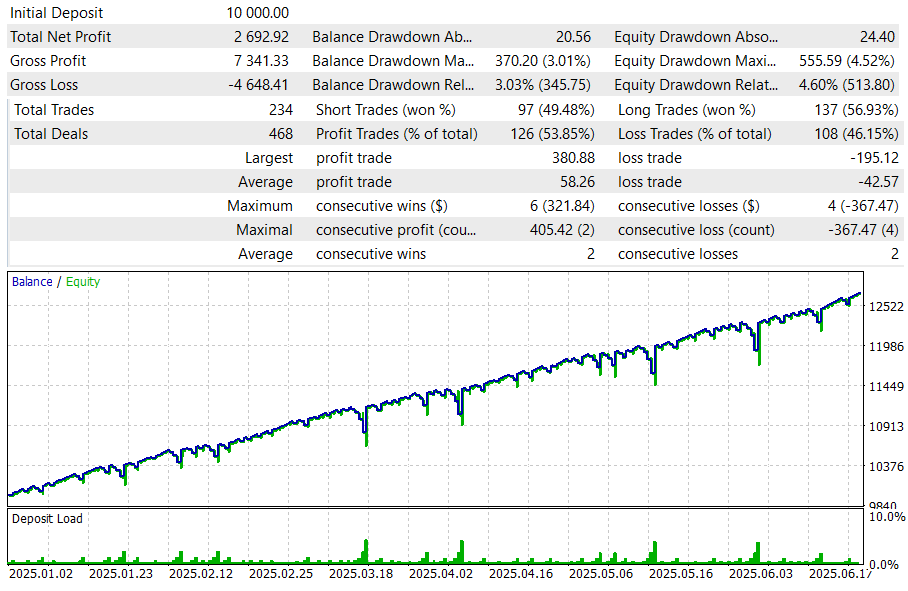Click the Total Net Profit value 2 692.92

pyautogui.click(x=258, y=37)
